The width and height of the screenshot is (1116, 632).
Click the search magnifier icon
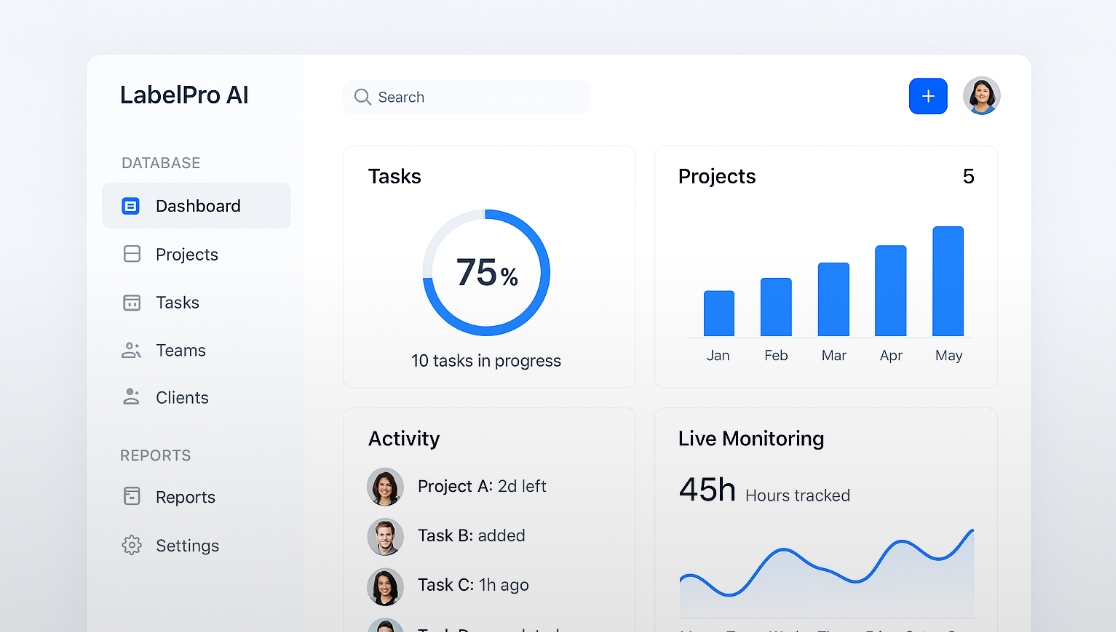(362, 97)
